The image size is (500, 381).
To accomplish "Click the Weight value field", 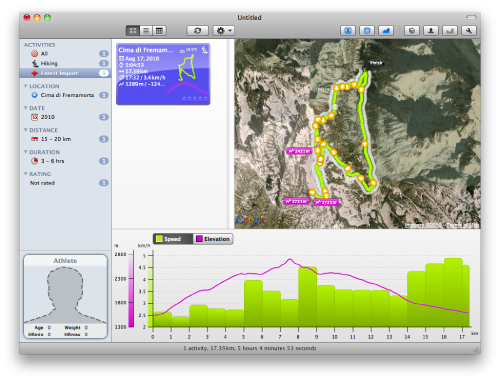I will (x=86, y=328).
